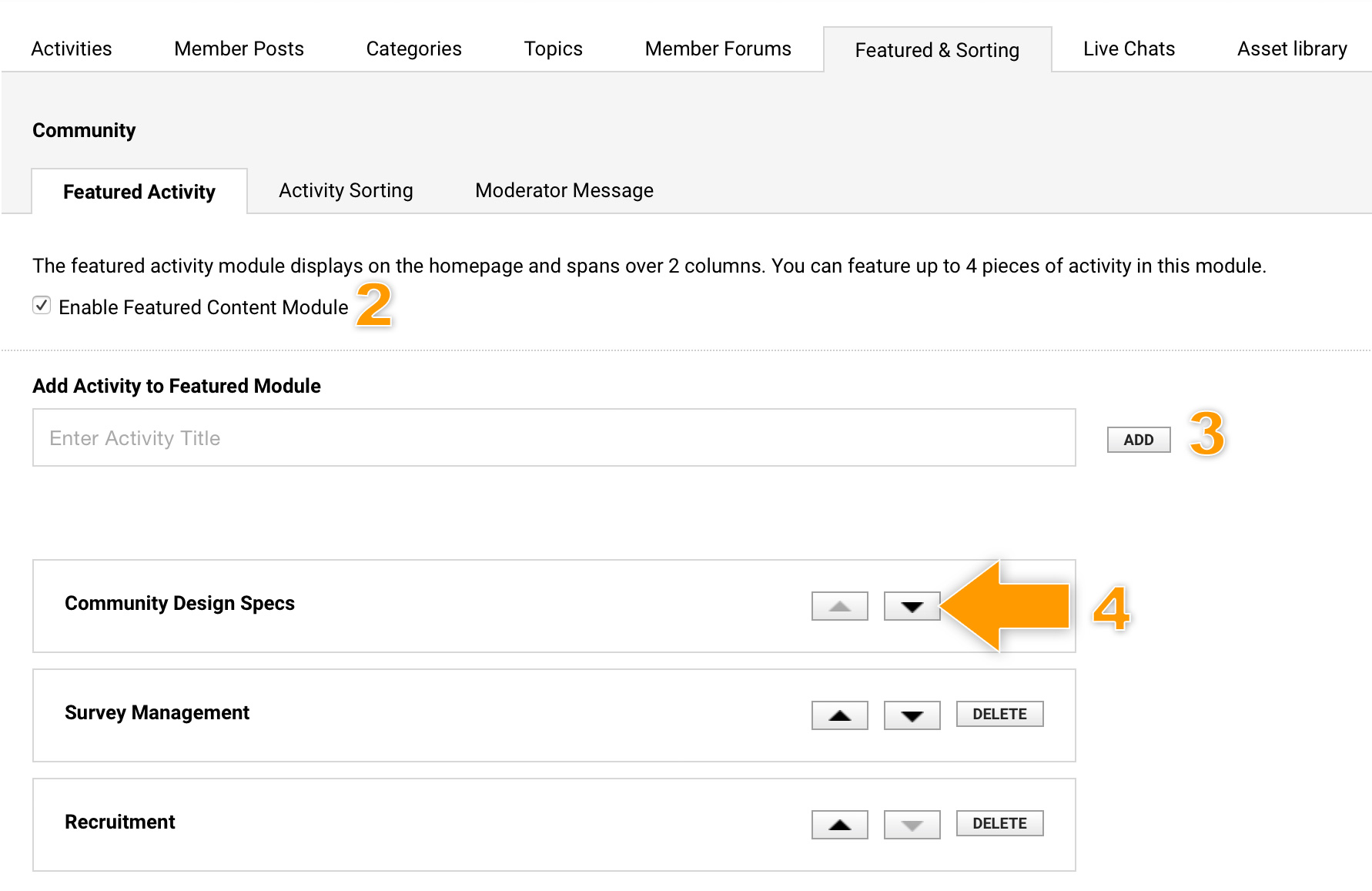The image size is (1372, 891).
Task: Go to the Topics tab
Action: [x=553, y=49]
